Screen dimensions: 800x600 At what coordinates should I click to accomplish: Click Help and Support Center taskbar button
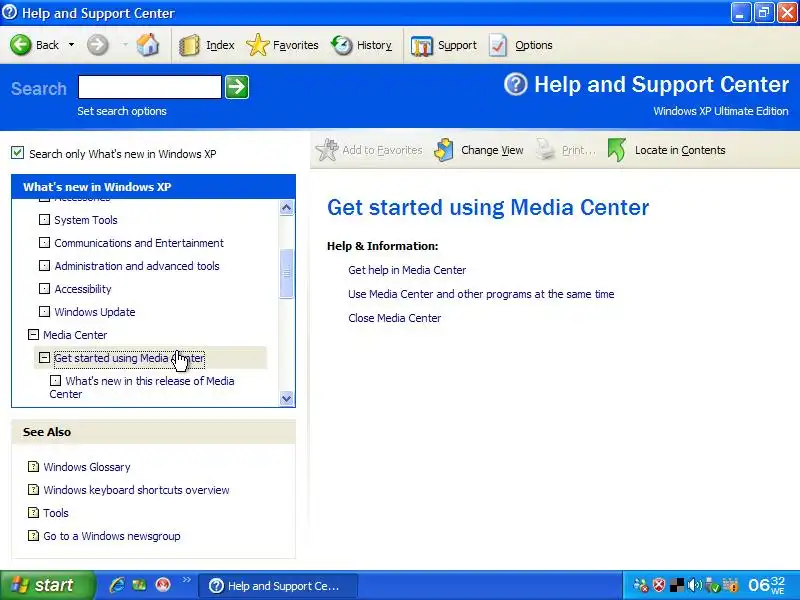(x=277, y=586)
